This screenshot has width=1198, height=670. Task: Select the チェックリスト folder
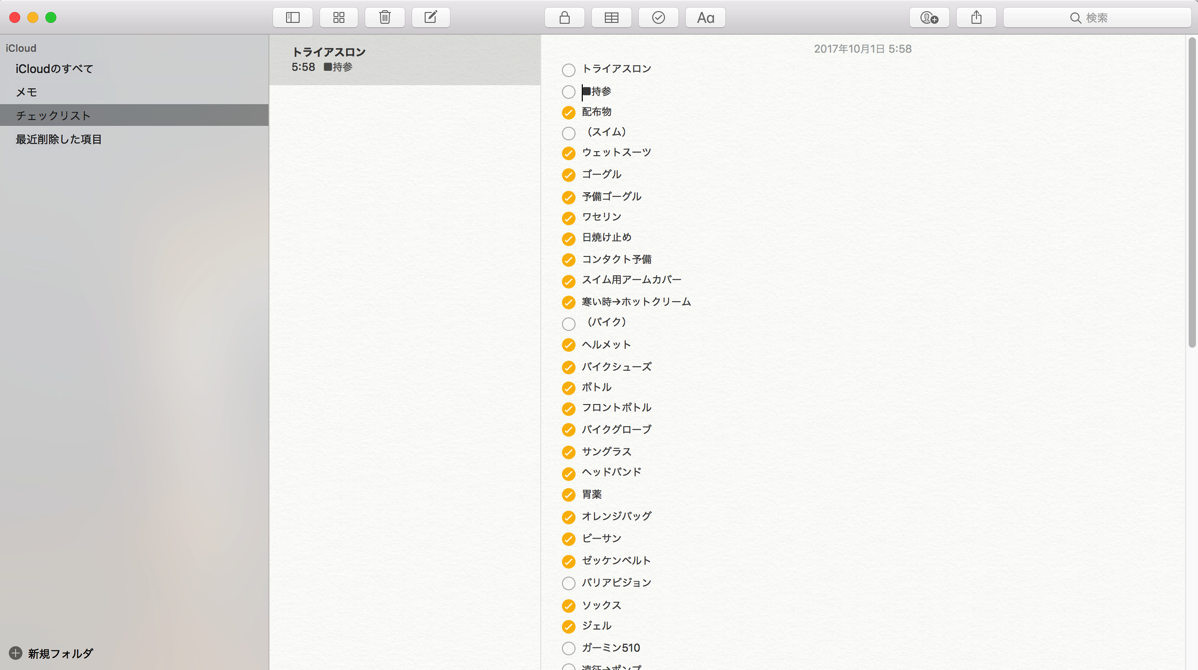click(134, 115)
